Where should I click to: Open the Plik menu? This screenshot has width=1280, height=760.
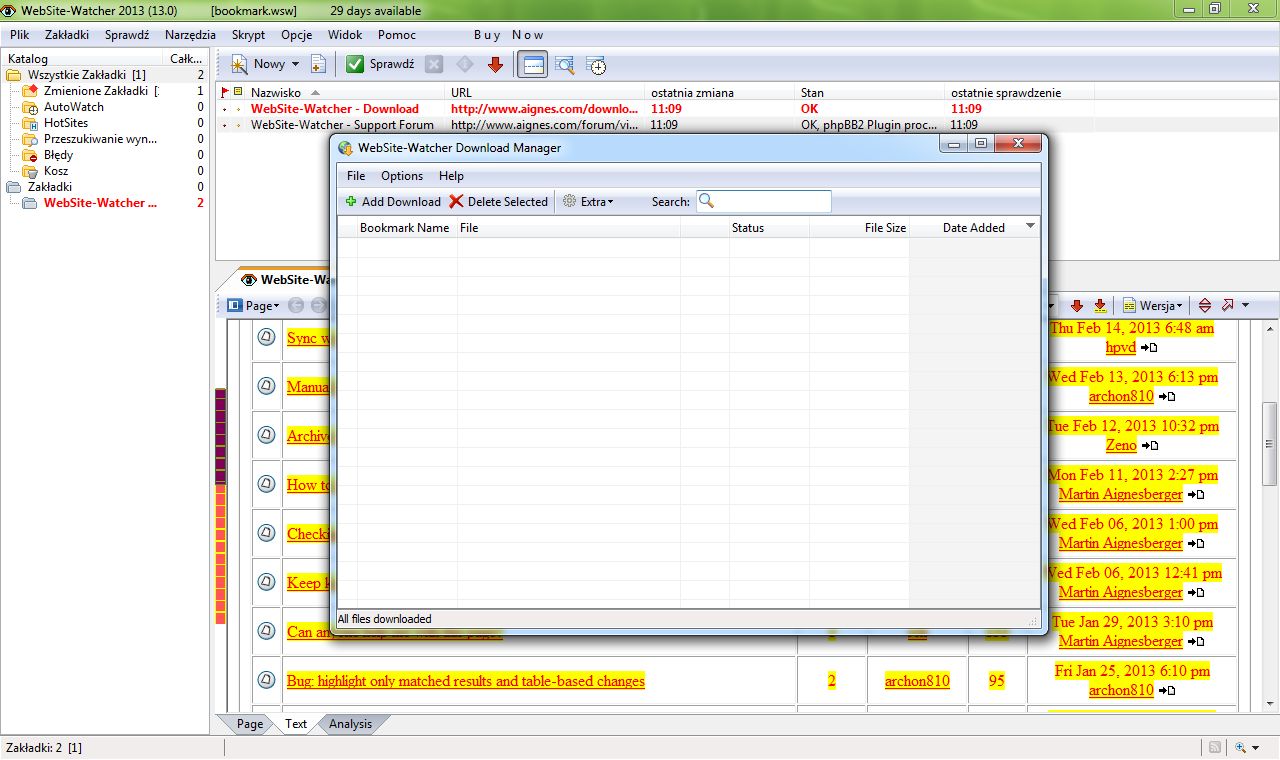point(19,34)
